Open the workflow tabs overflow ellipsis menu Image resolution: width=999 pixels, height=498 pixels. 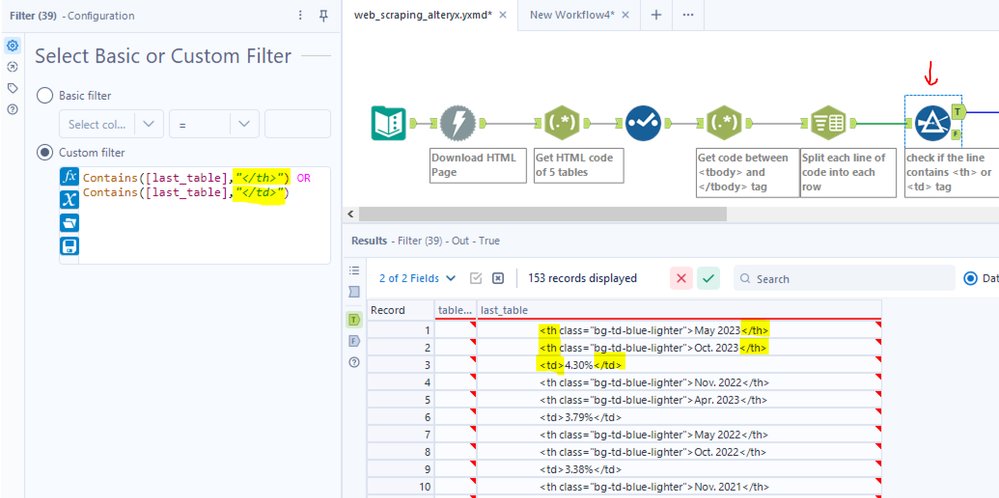coord(688,15)
